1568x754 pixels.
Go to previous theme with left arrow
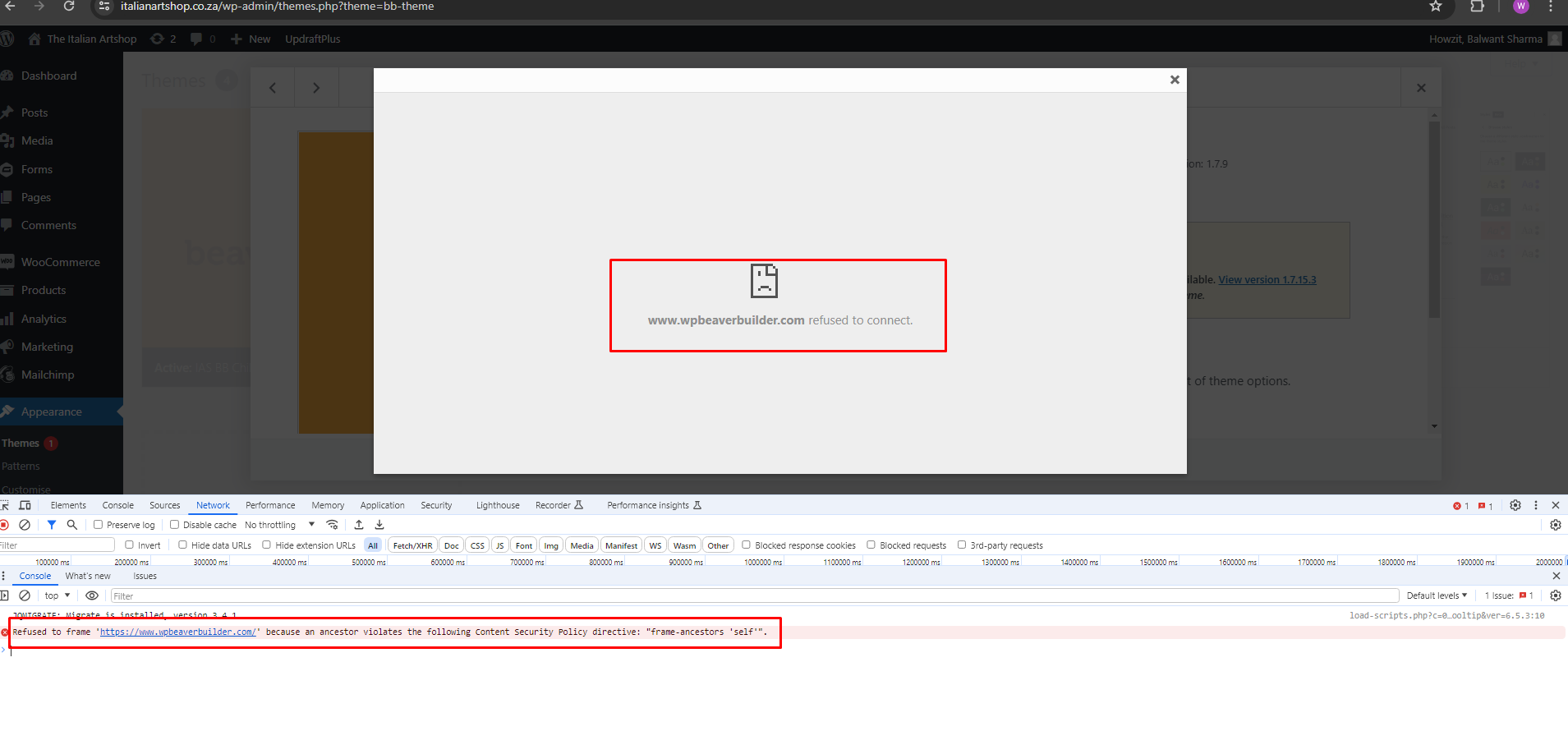click(273, 88)
